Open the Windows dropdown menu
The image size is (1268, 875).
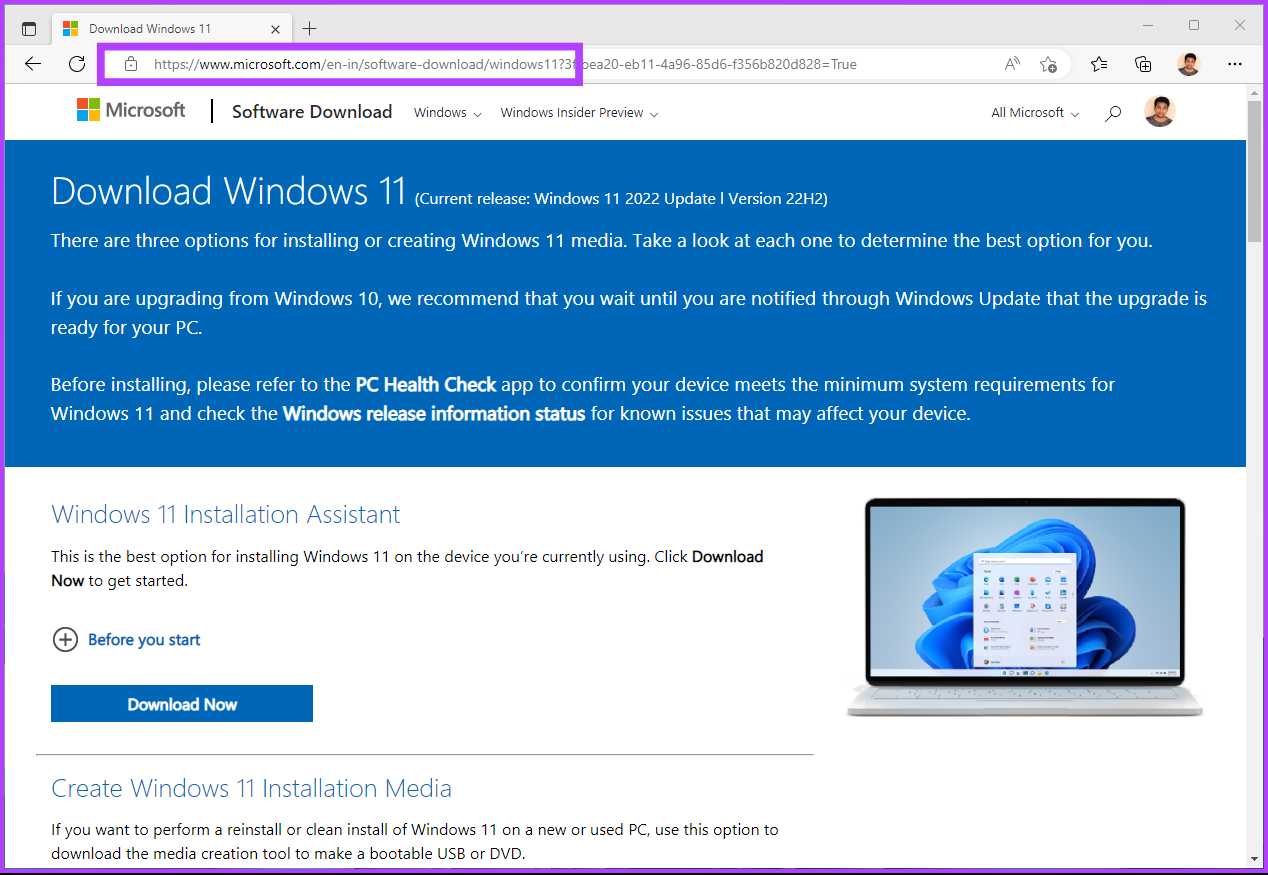446,113
